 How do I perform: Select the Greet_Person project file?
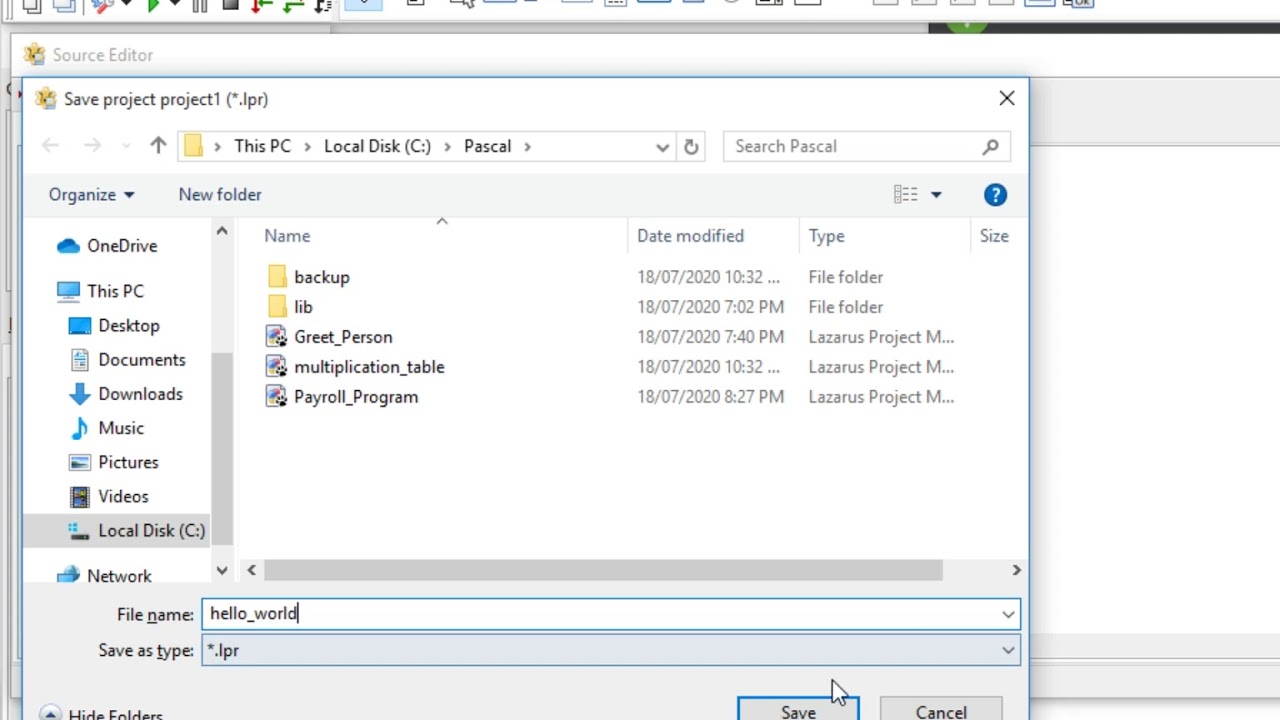[x=343, y=337]
